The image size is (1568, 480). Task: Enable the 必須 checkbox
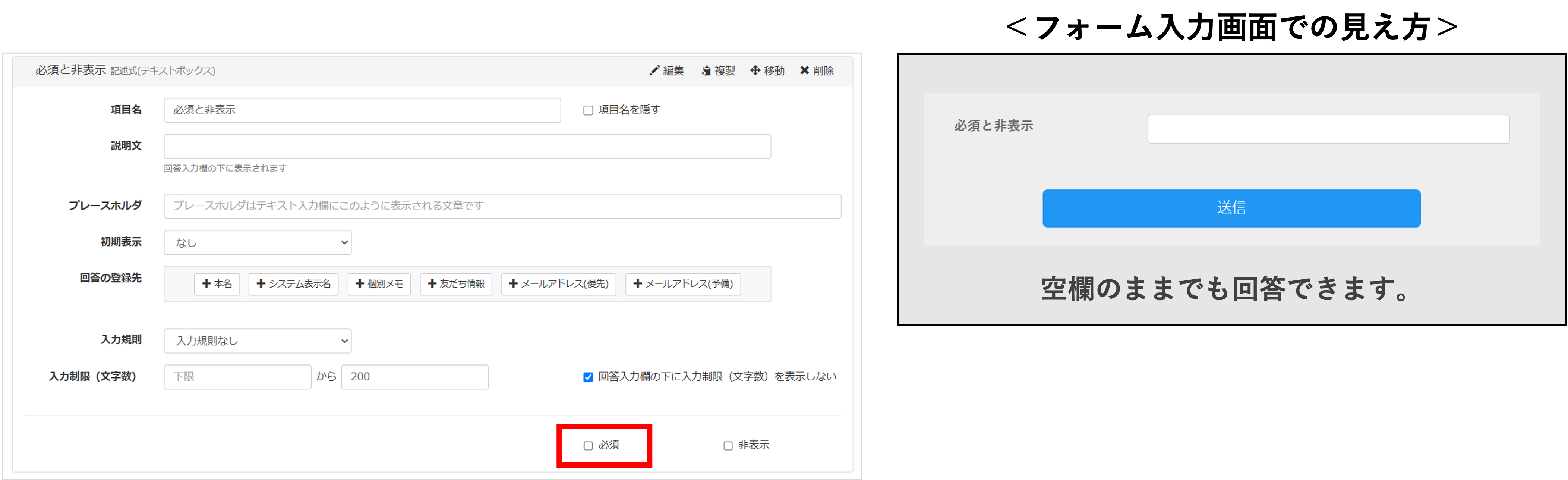[588, 445]
